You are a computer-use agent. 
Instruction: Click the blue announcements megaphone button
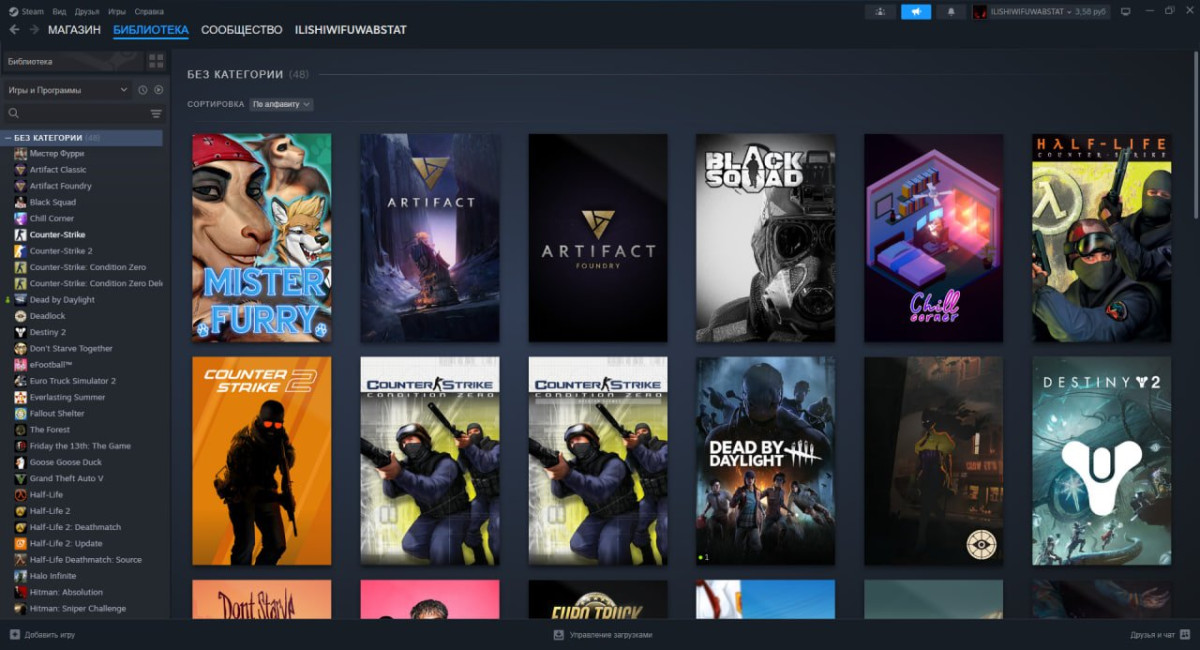coord(915,11)
